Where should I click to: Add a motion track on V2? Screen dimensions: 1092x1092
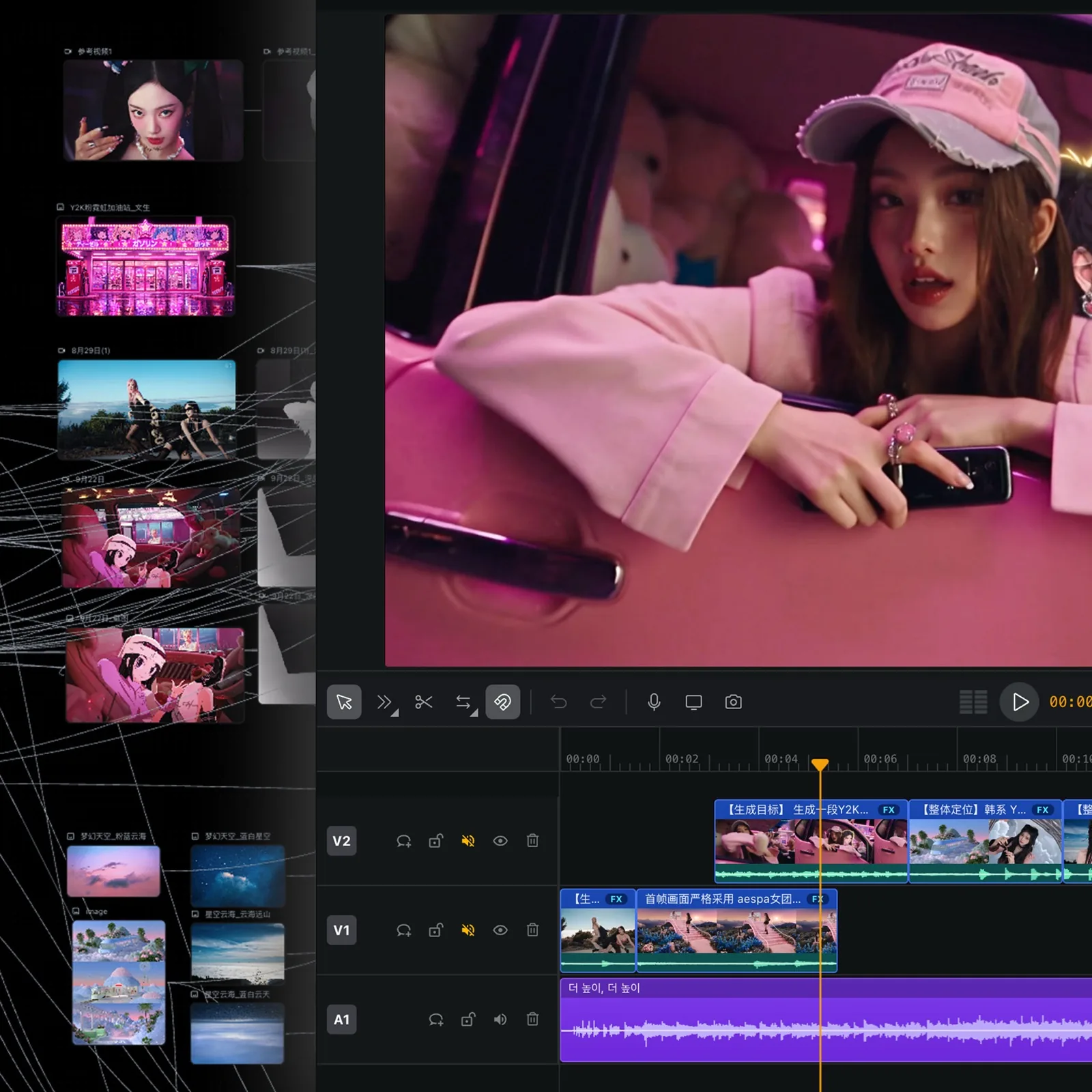click(404, 841)
